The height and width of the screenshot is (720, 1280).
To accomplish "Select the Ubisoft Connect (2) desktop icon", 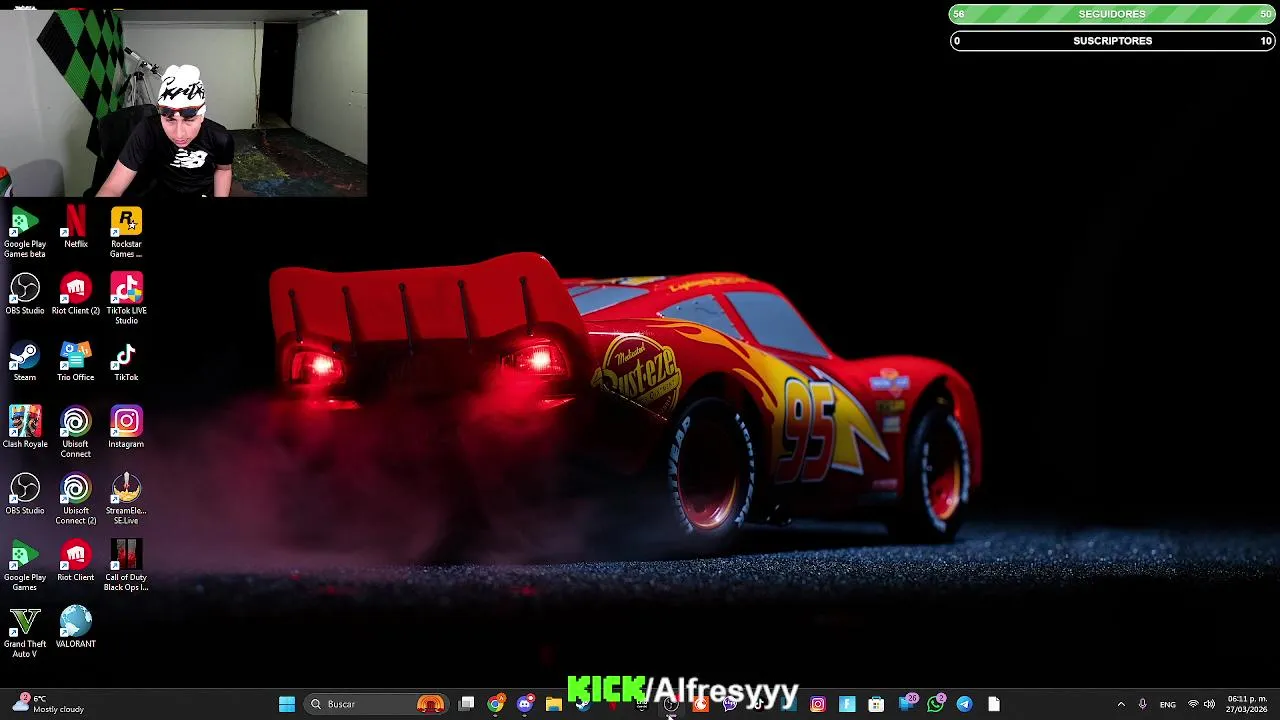I will 76,499.
